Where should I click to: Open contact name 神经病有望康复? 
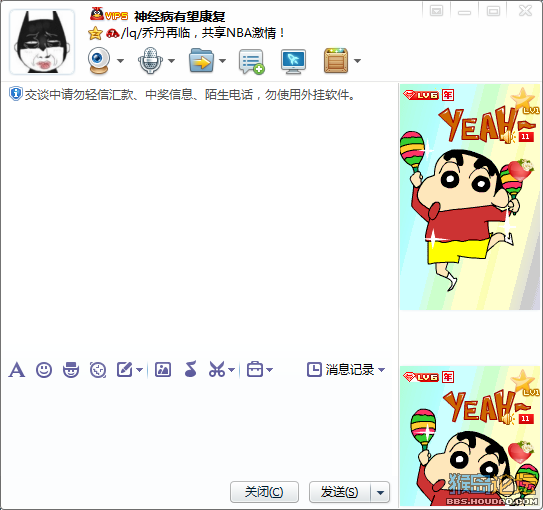click(x=180, y=16)
